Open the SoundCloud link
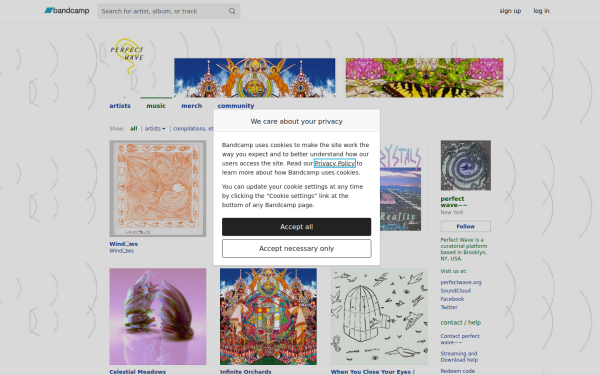 tap(455, 291)
